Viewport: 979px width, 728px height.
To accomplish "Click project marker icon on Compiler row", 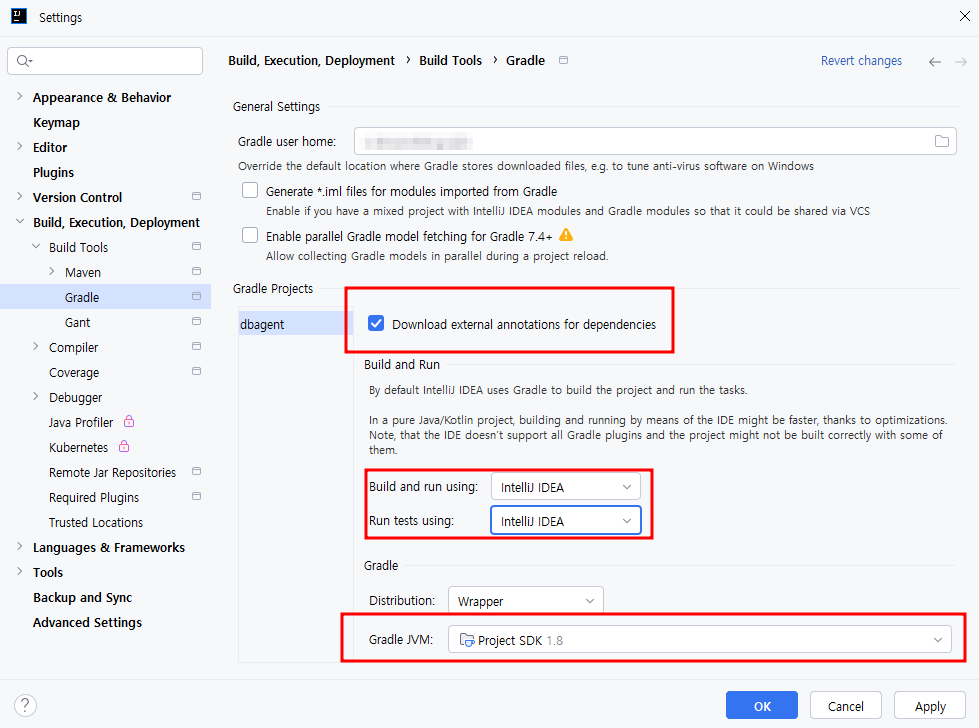I will pyautogui.click(x=196, y=346).
